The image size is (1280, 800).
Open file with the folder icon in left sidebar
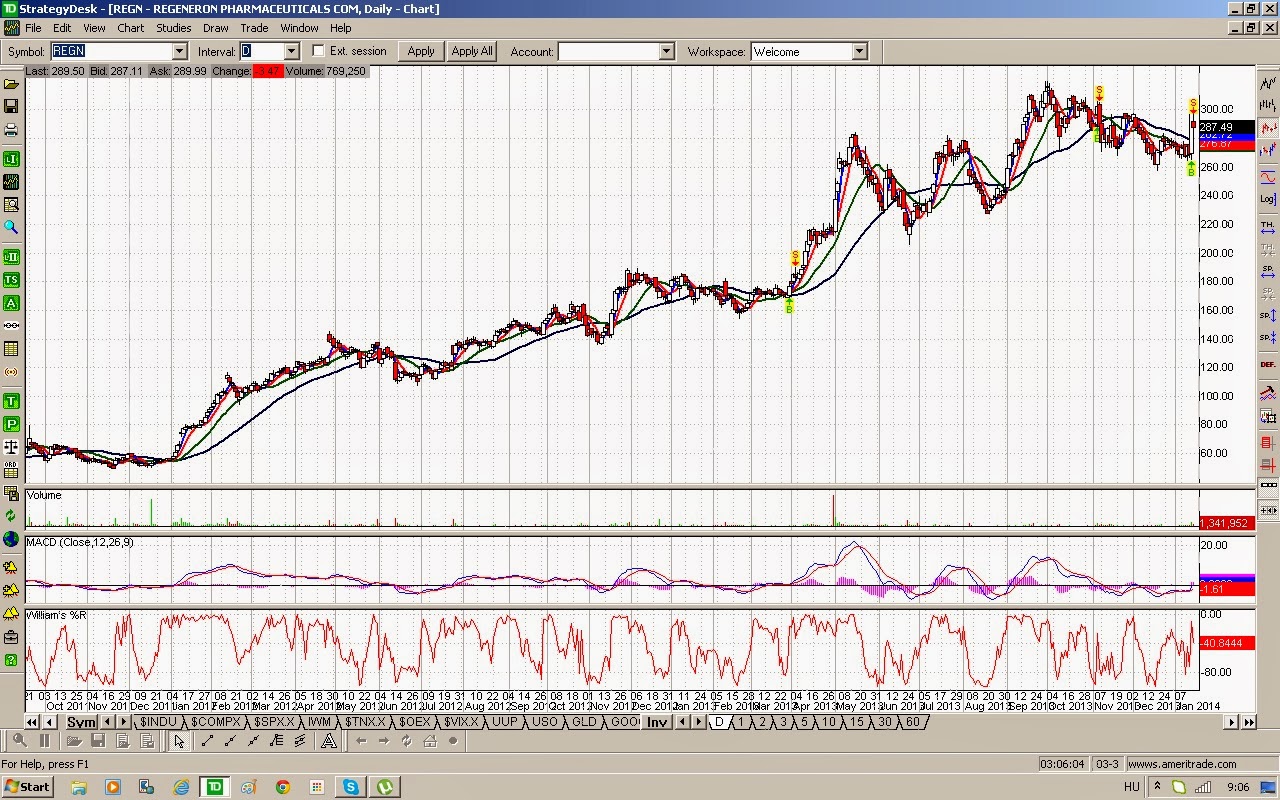coord(11,84)
